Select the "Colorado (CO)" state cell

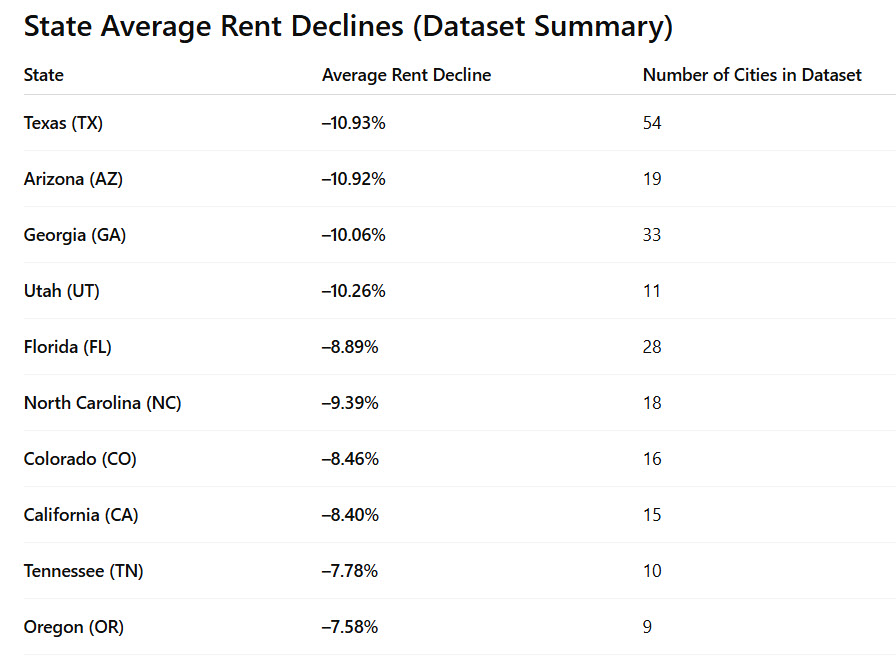[80, 459]
